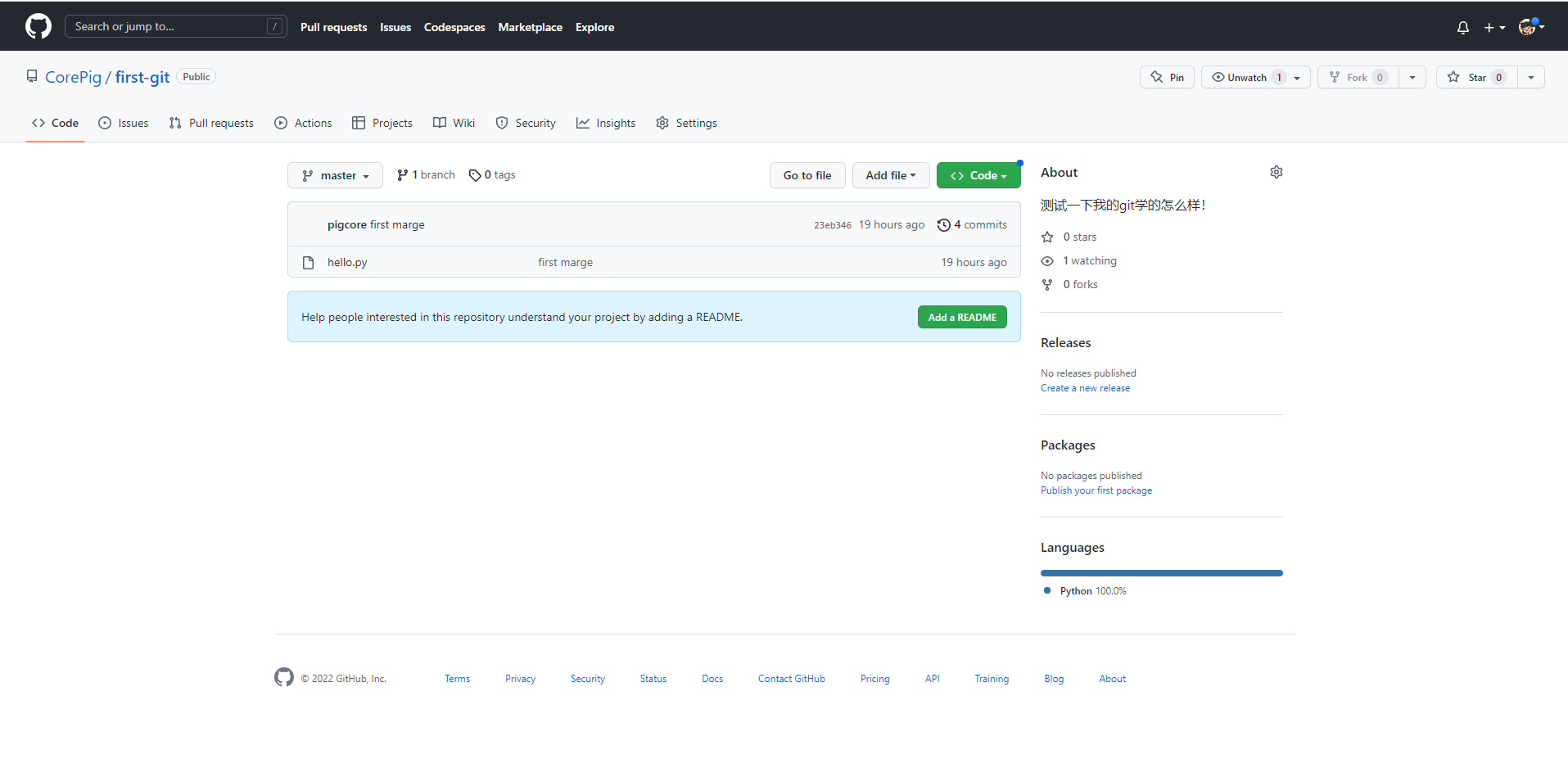1568x768 pixels.
Task: Click the tag icon beside 0 tags
Action: click(475, 175)
